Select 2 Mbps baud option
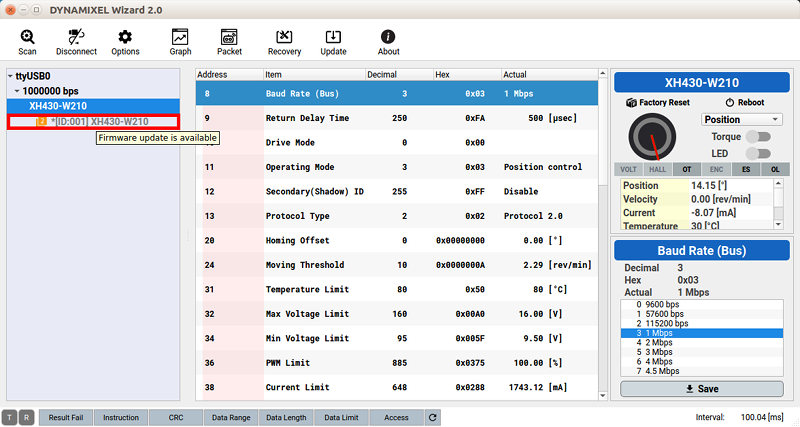 tap(702, 342)
